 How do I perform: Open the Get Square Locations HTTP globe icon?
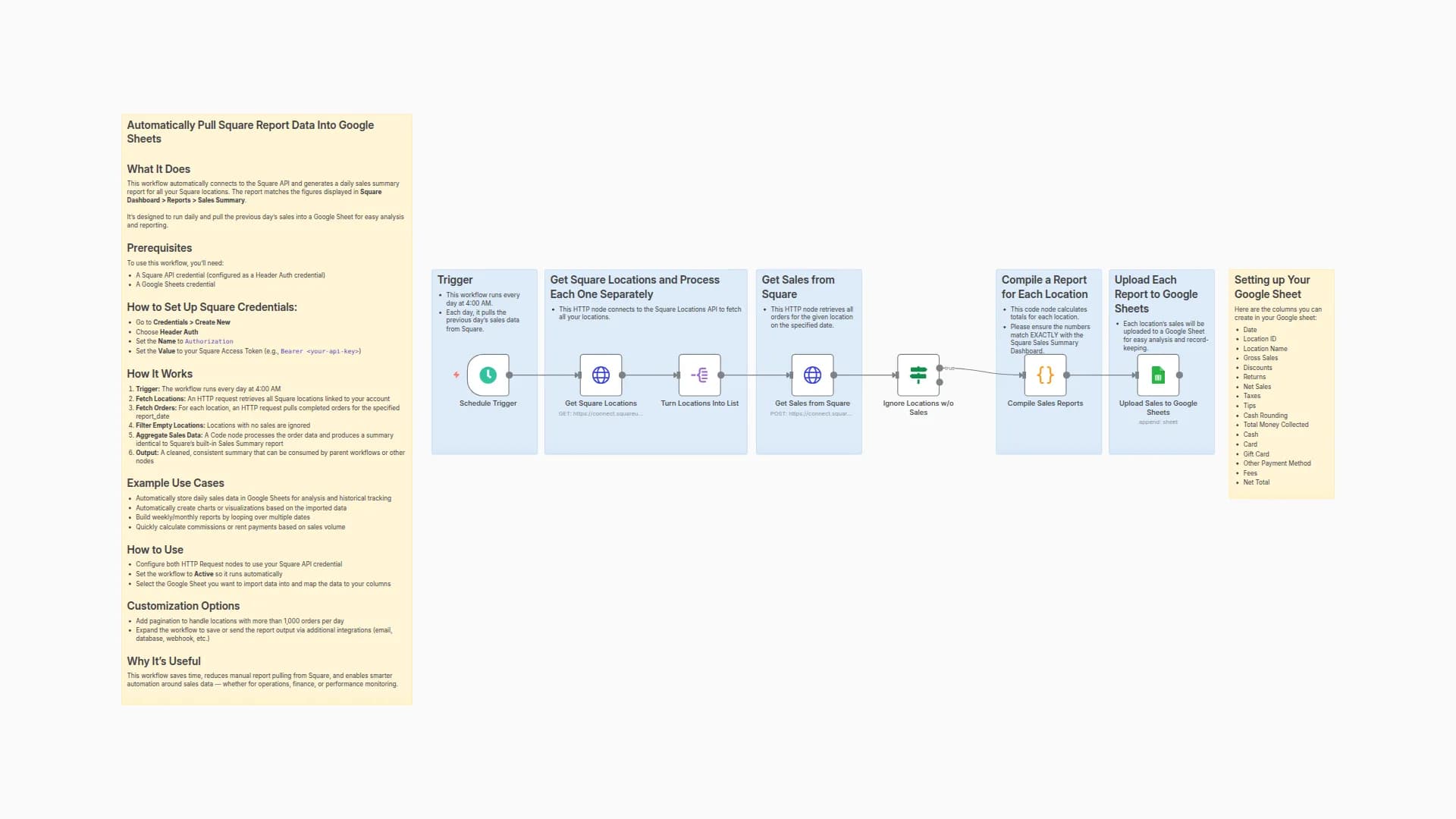tap(601, 374)
